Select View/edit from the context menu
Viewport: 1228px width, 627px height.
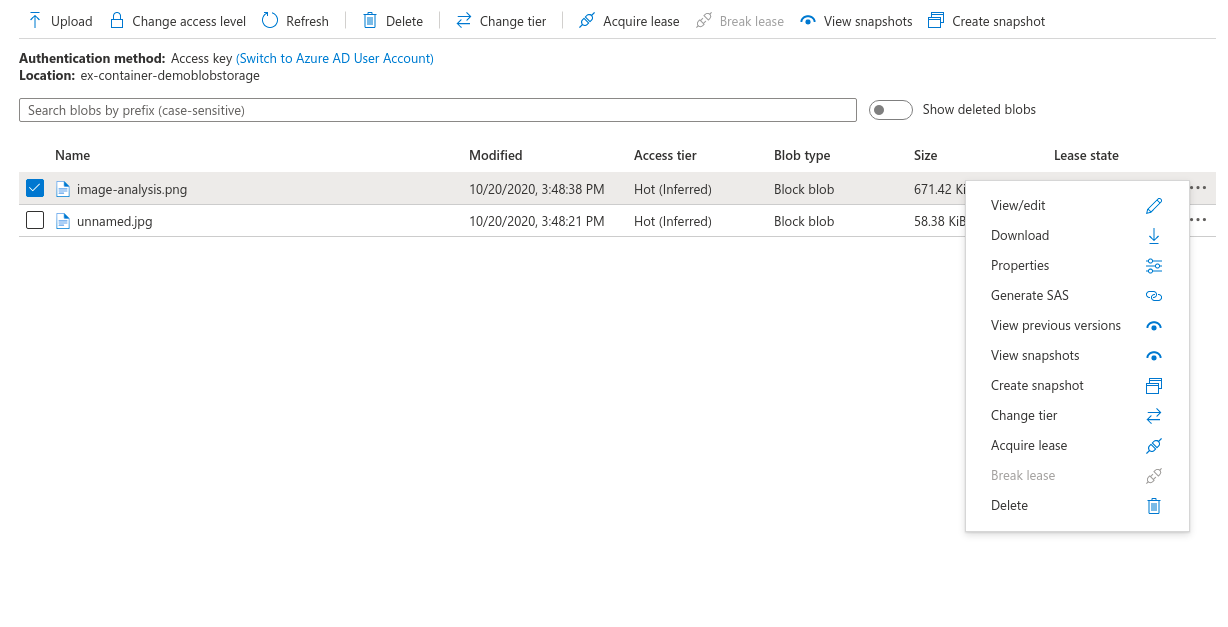[1017, 205]
